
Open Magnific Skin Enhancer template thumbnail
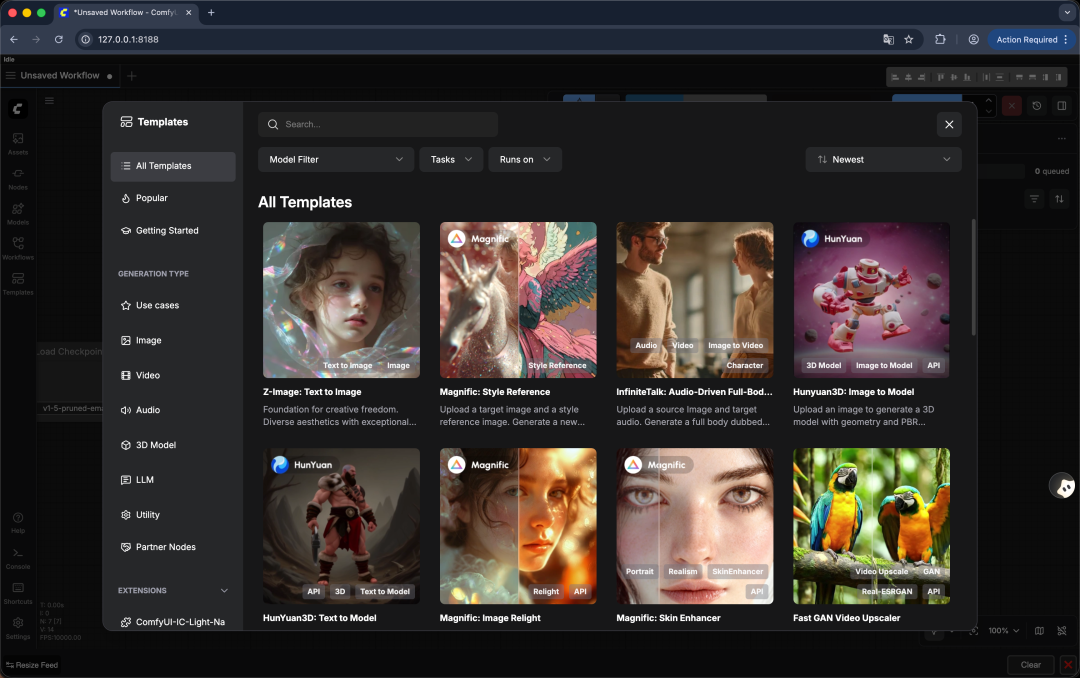point(694,526)
